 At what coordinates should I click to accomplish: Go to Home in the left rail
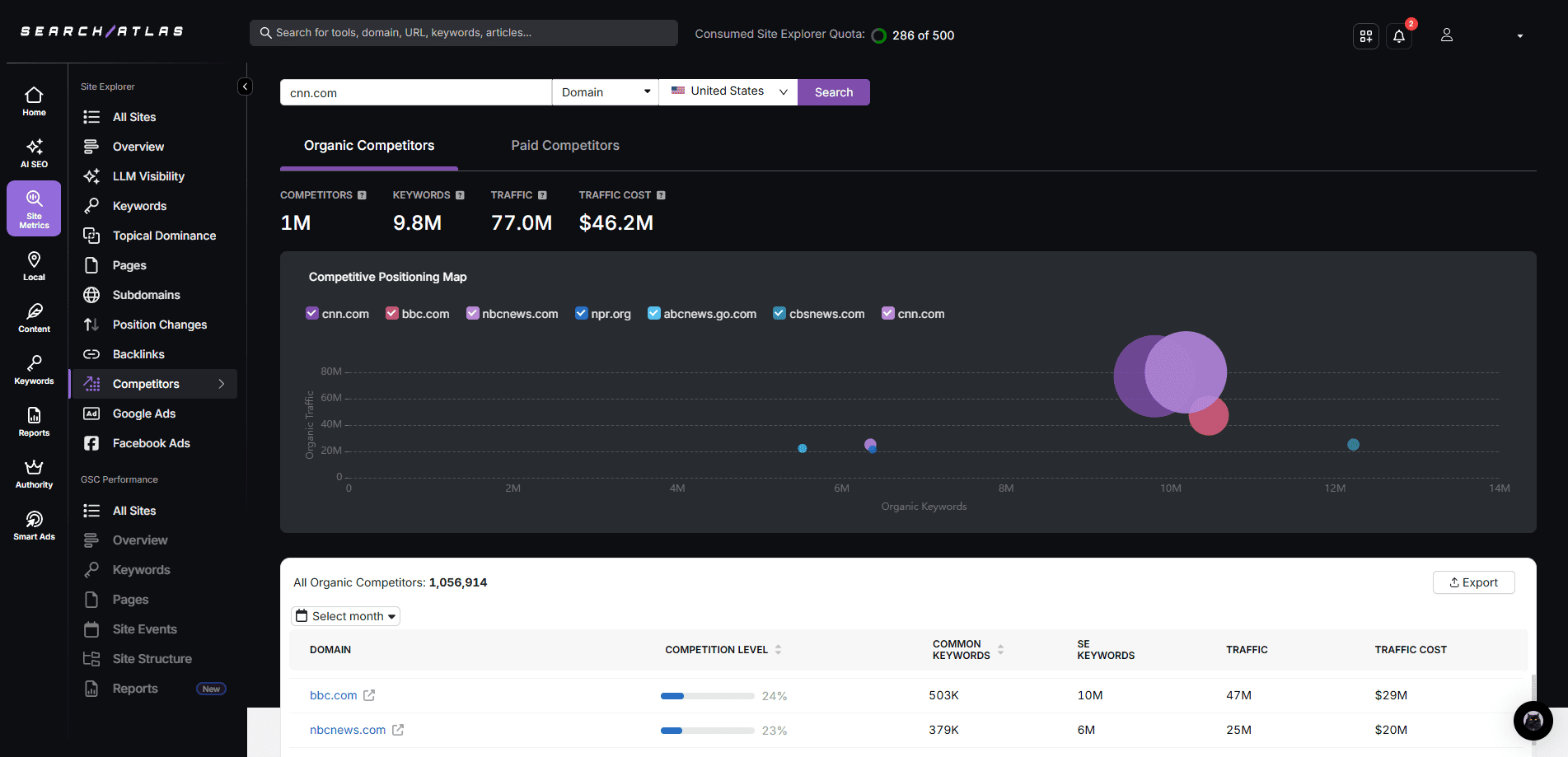coord(34,101)
